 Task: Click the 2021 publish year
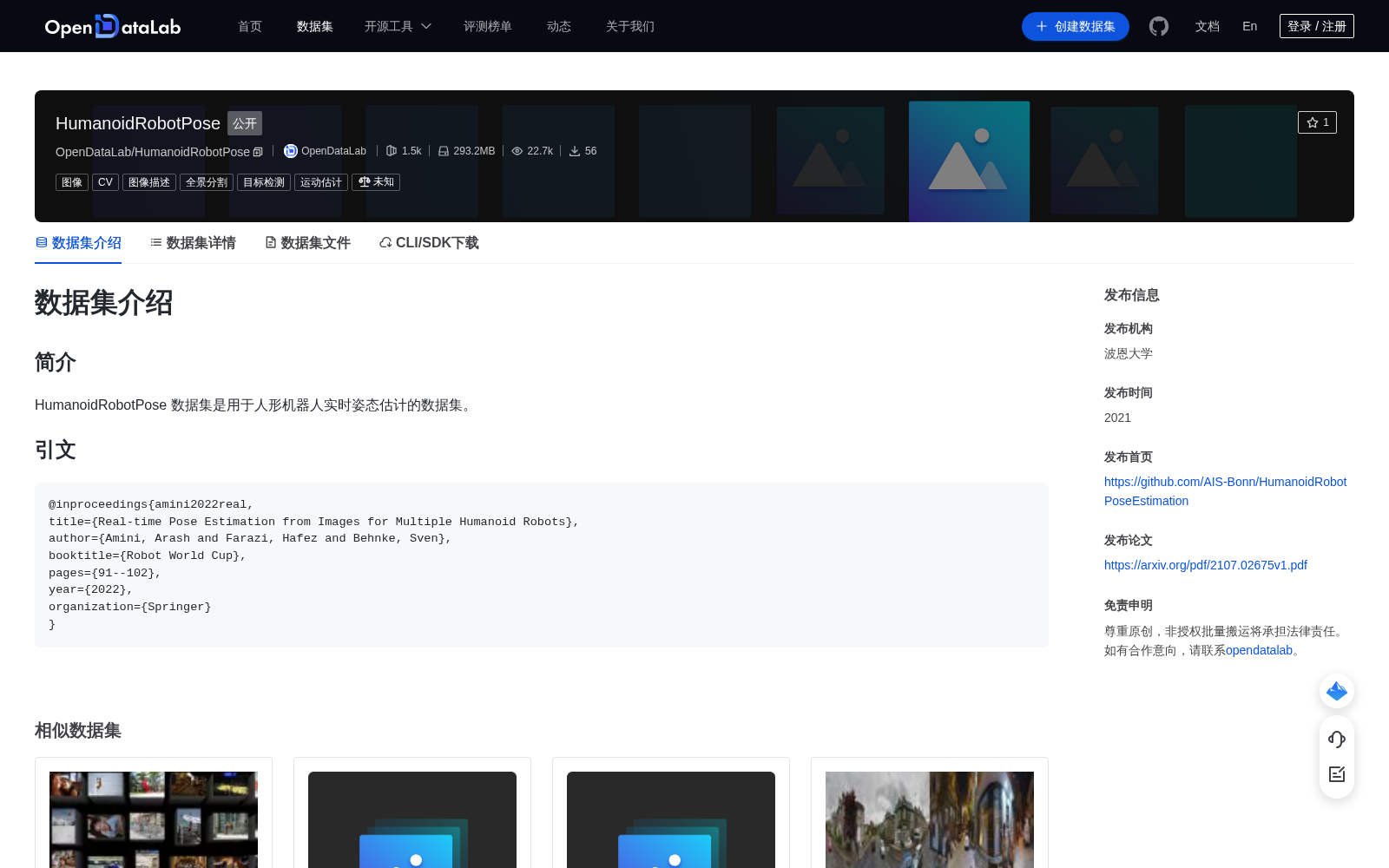coord(1117,418)
